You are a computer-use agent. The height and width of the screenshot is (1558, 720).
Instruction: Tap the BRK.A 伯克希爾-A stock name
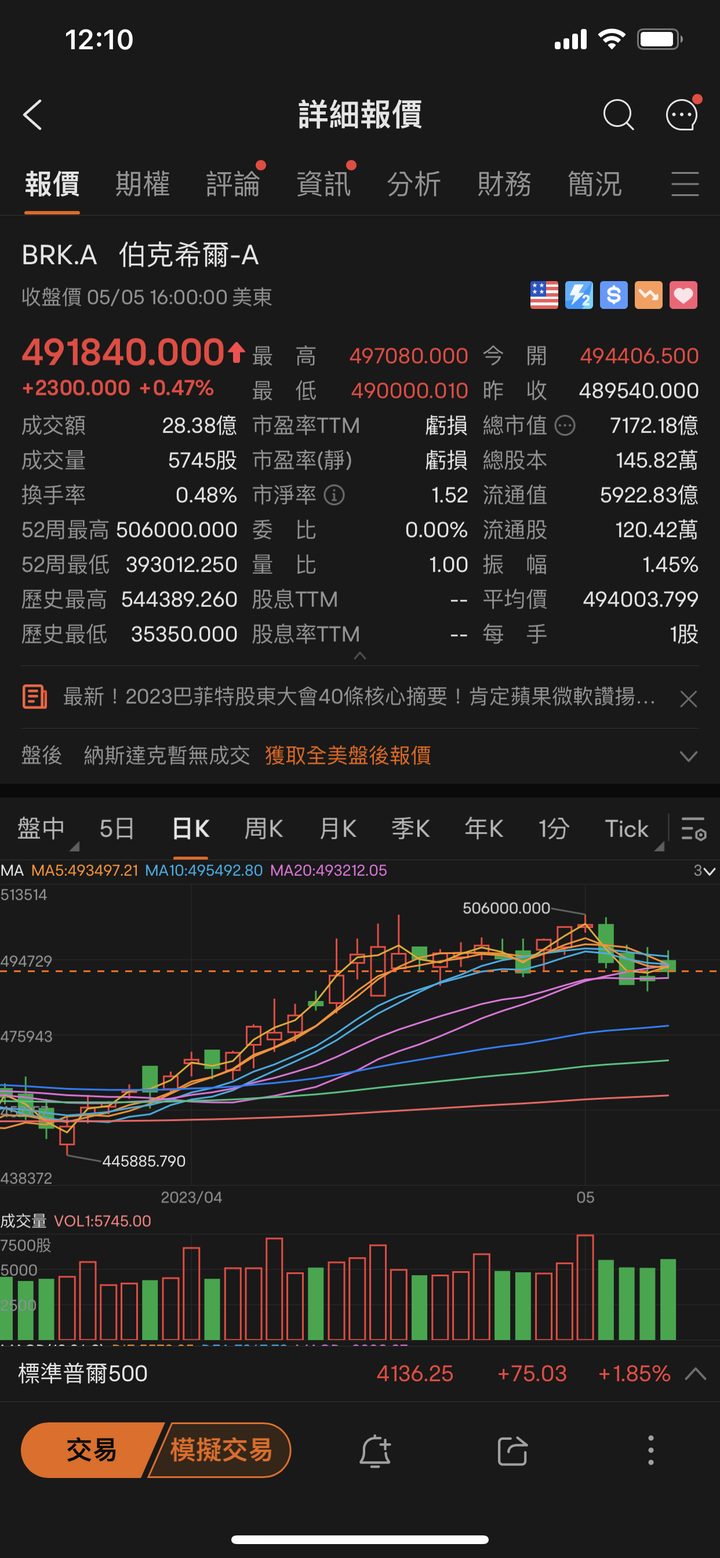[x=140, y=256]
